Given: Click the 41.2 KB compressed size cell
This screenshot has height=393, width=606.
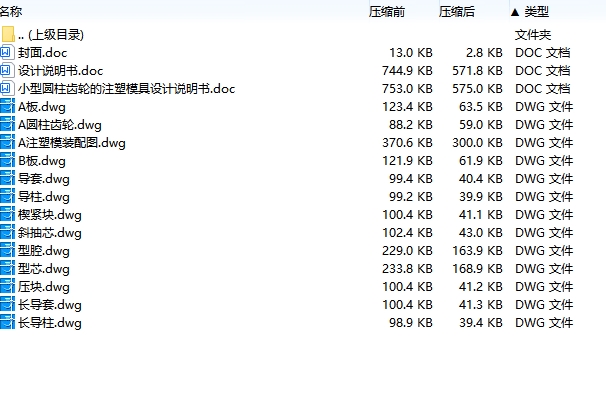Looking at the screenshot, I should (481, 287).
